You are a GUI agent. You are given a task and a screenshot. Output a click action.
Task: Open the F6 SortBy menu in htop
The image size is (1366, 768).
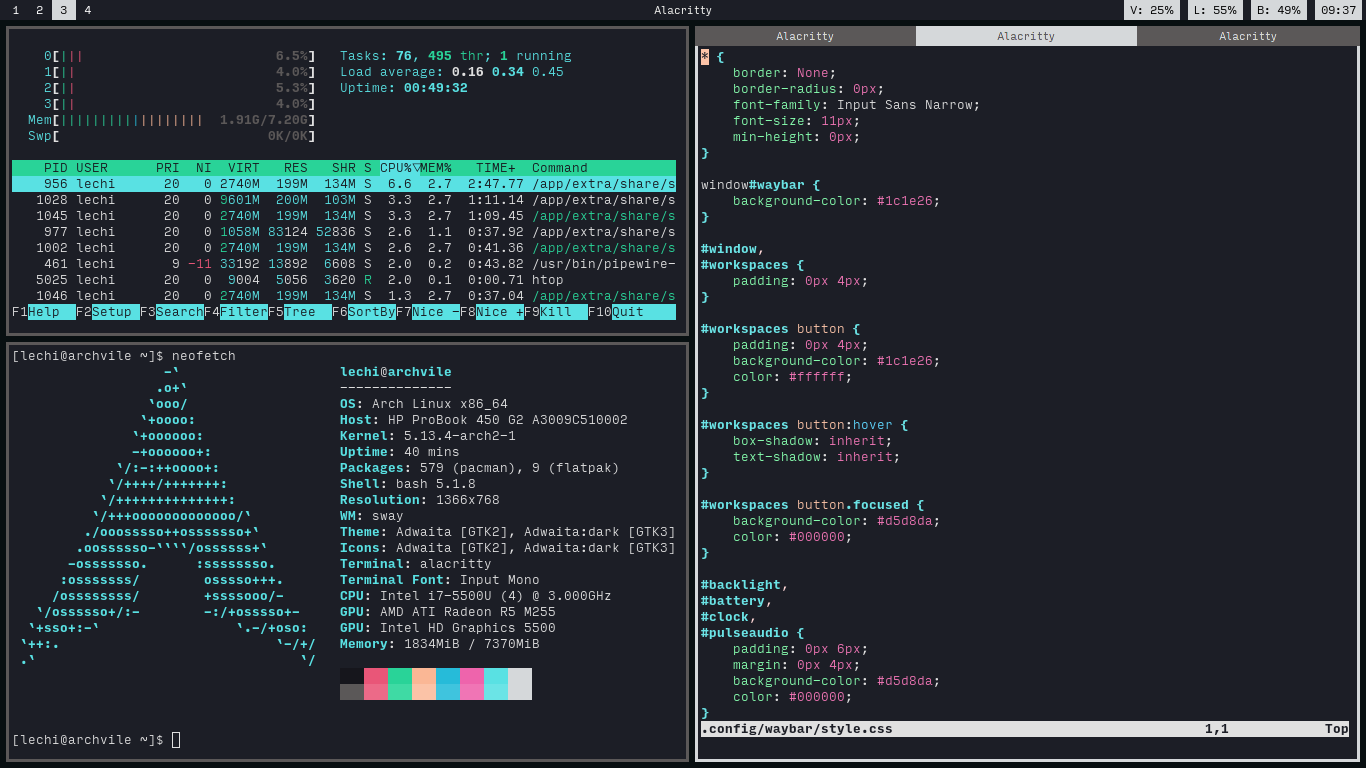364,312
